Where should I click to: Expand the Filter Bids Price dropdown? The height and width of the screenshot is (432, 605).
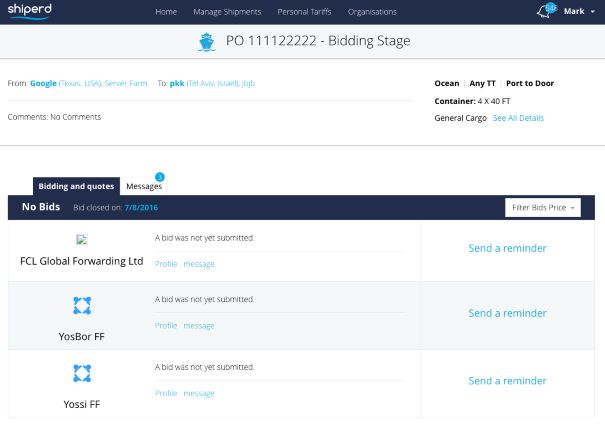pos(542,207)
